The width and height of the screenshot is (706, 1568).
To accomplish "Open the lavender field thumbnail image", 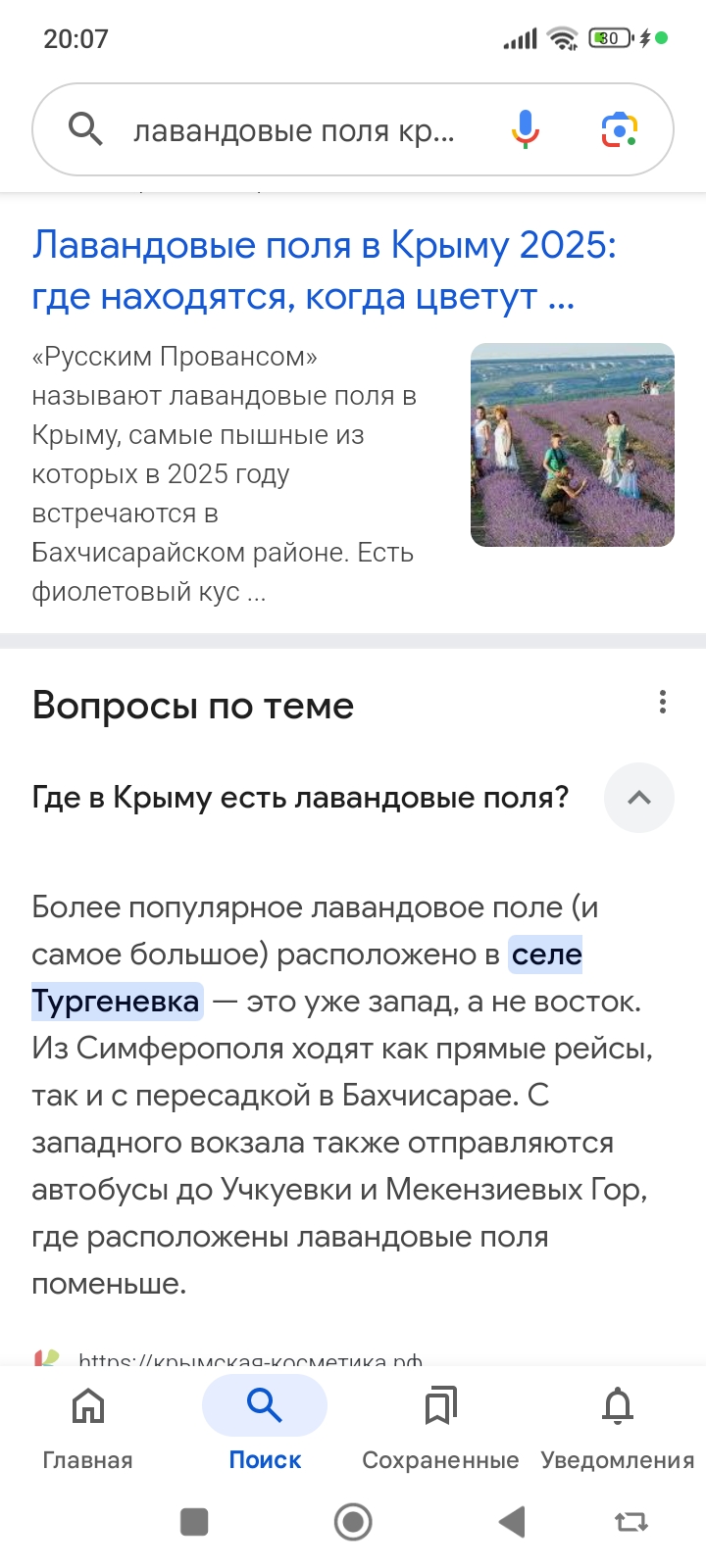I will [x=573, y=445].
